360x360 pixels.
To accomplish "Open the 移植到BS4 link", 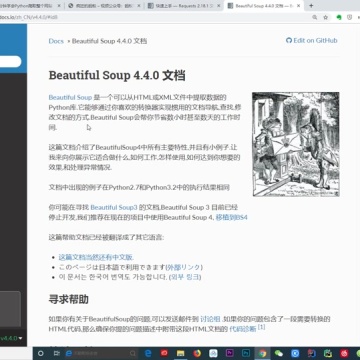I will (x=232, y=218).
